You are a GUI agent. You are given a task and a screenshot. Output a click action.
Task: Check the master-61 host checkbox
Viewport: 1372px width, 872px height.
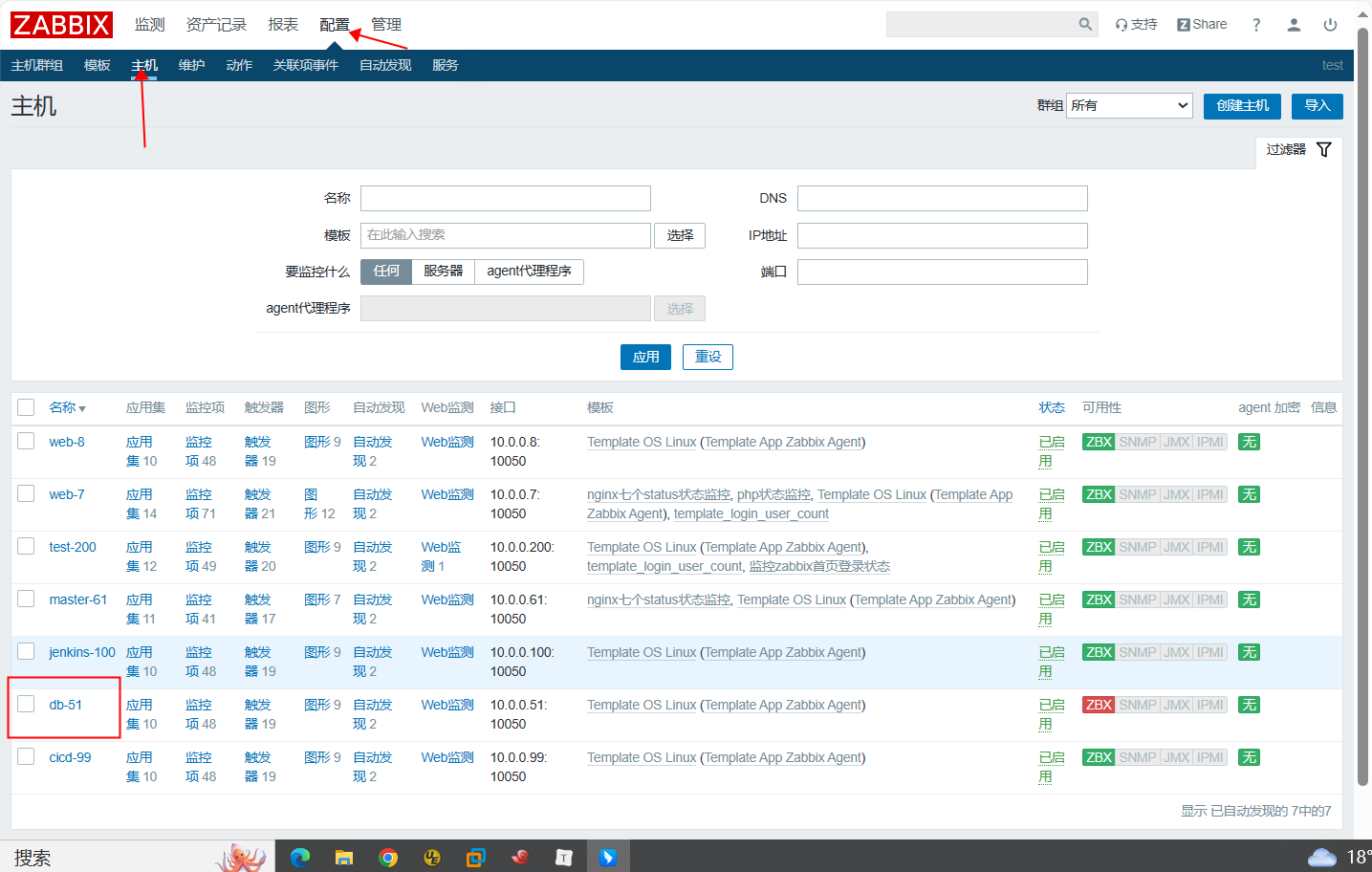tap(26, 599)
